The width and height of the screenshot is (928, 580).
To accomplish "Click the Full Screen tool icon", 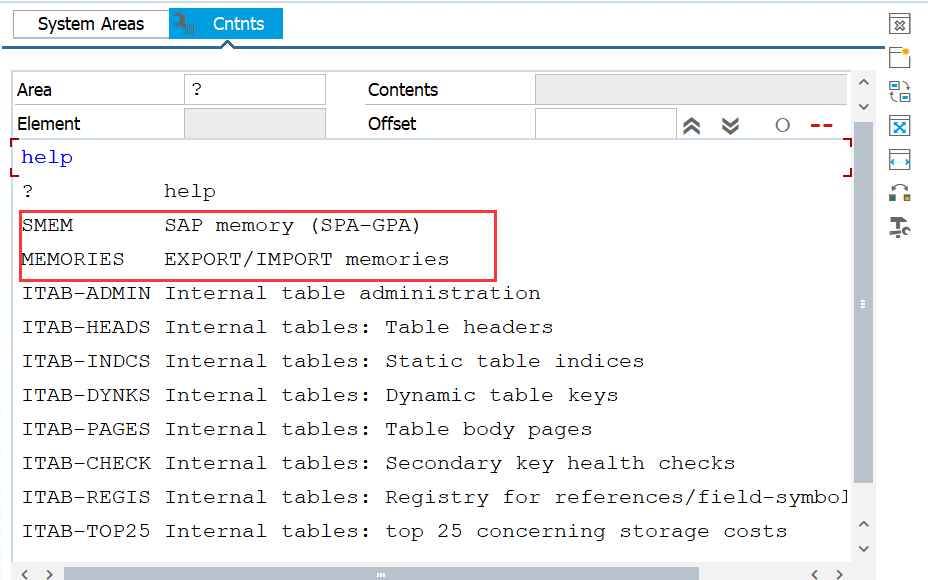I will coord(899,125).
